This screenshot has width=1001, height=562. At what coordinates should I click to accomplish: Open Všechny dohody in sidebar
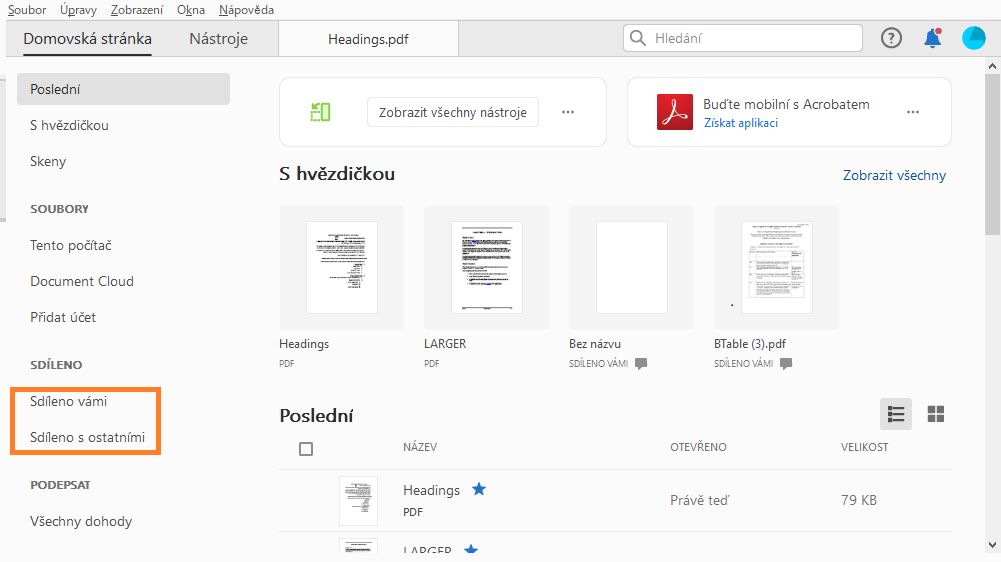point(81,521)
